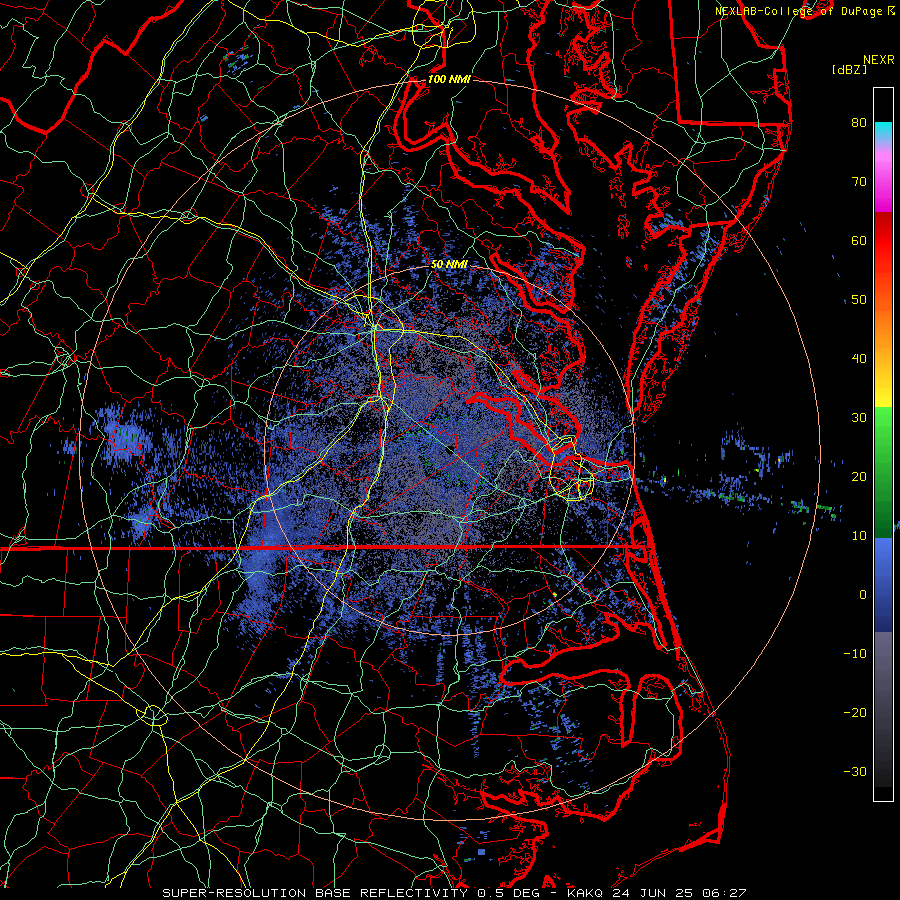
Task: Click the "NEXR" label above the color bar
Action: 879,60
